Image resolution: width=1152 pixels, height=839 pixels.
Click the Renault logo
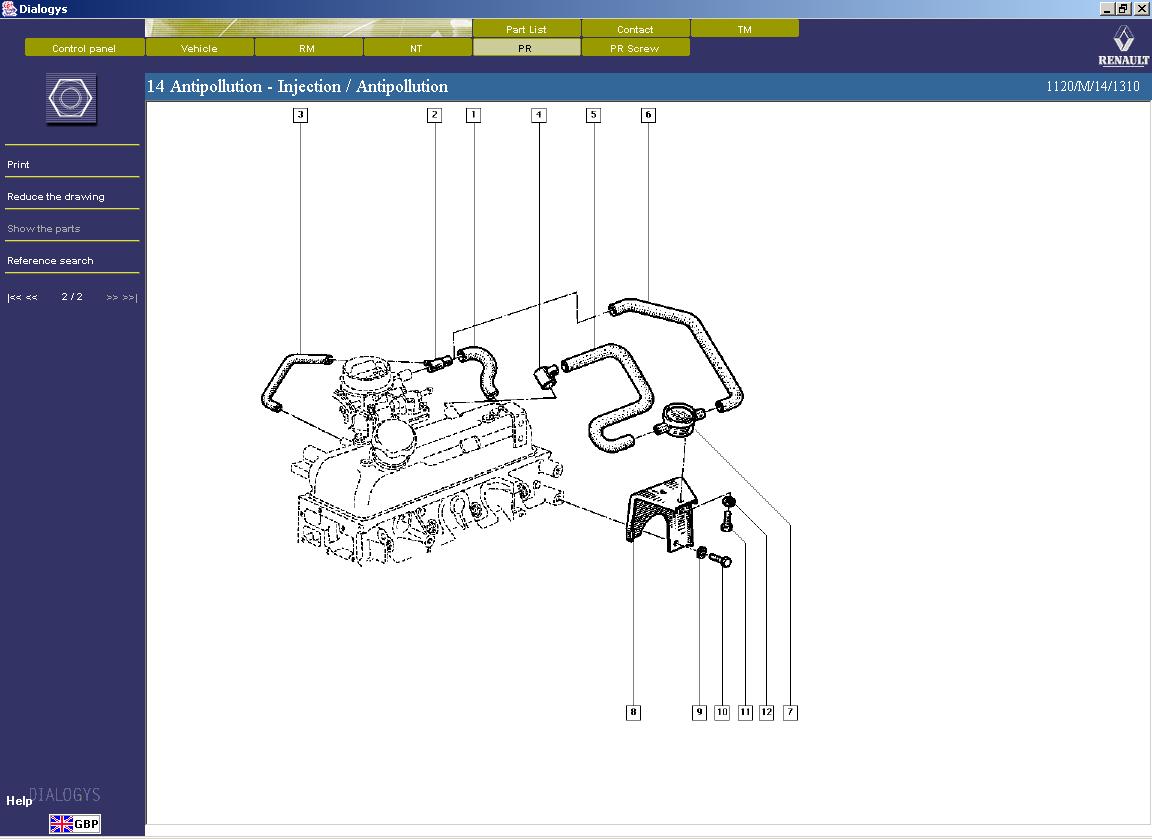coord(1123,45)
